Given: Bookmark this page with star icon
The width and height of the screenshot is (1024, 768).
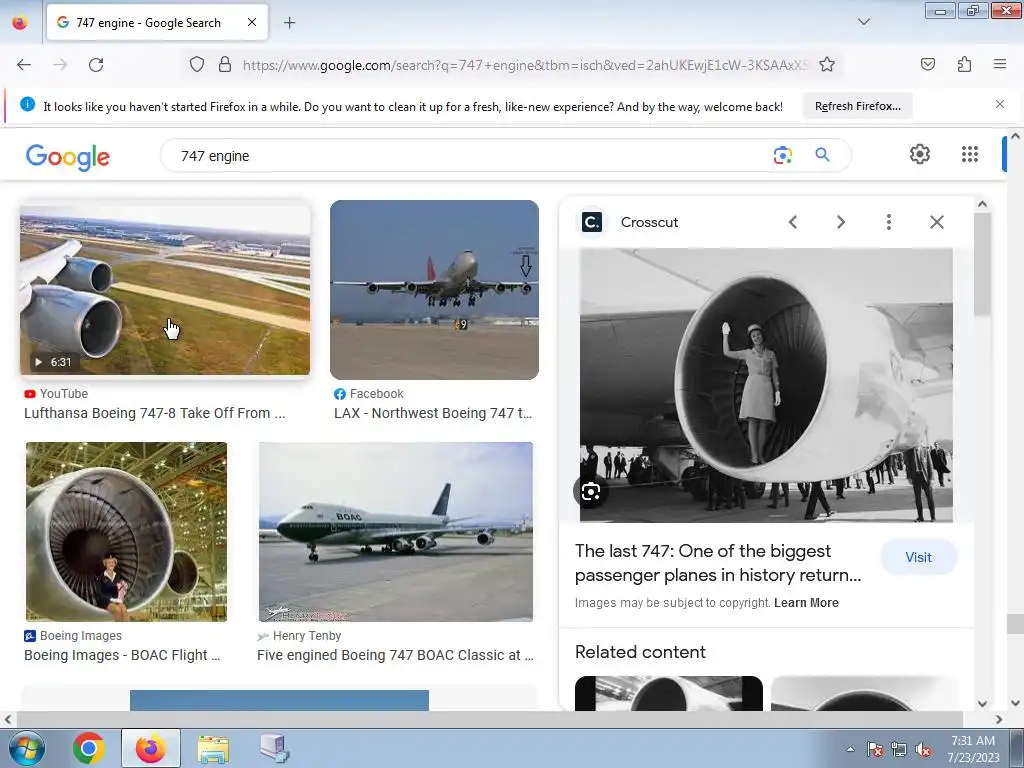Looking at the screenshot, I should tap(827, 65).
